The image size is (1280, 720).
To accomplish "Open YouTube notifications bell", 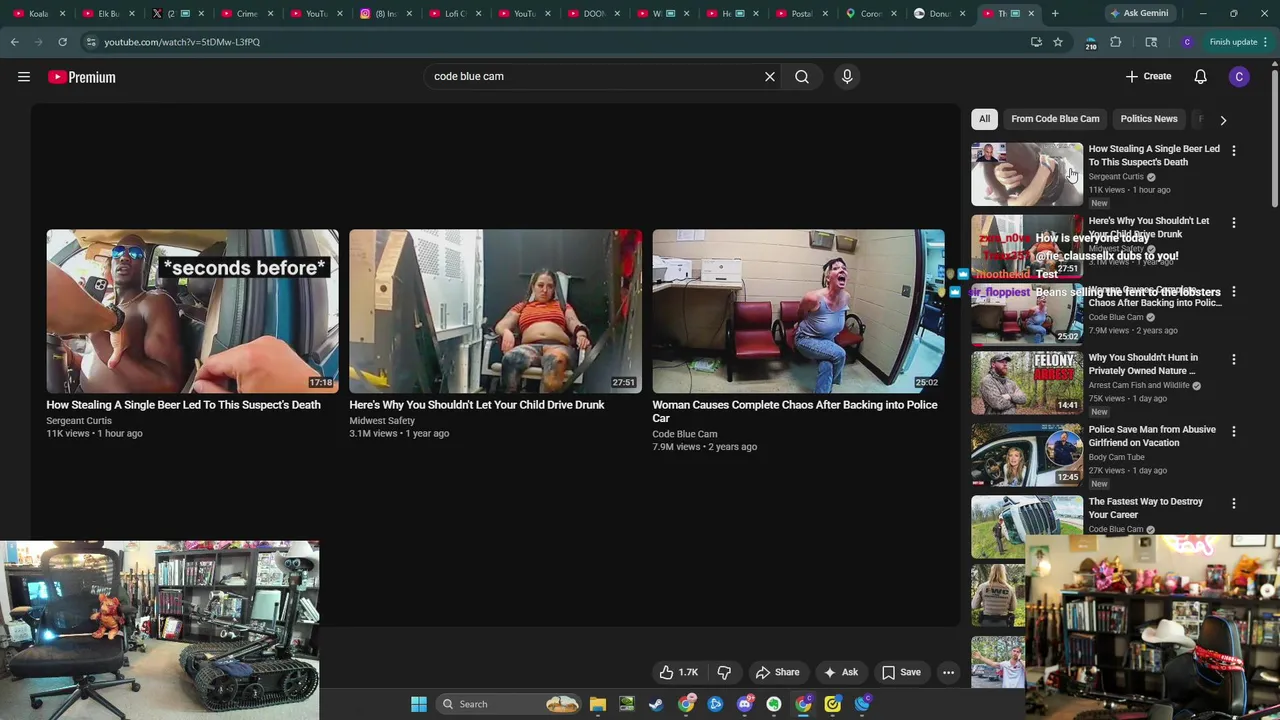I will pyautogui.click(x=1200, y=77).
